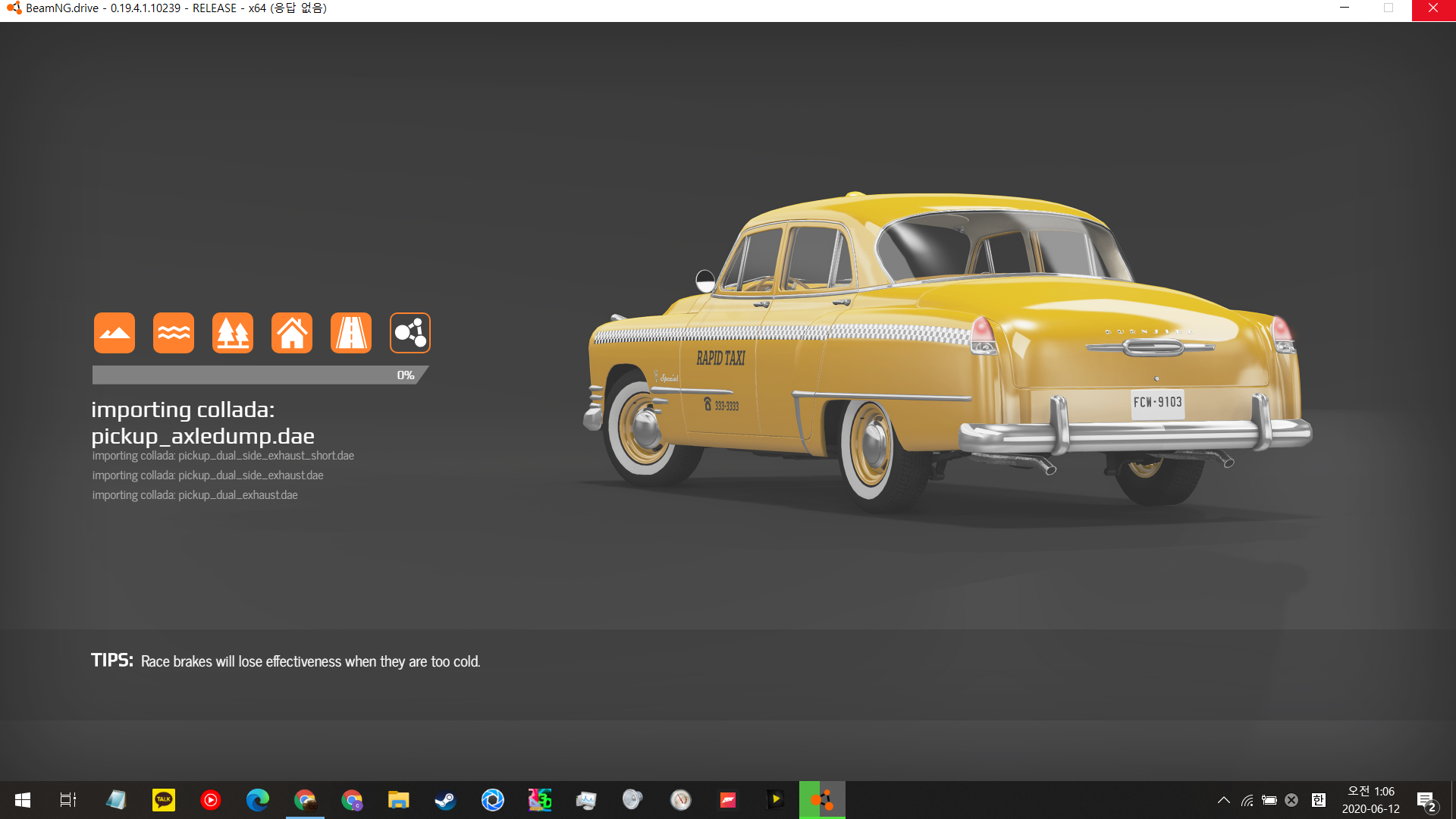This screenshot has height=819, width=1456.
Task: Click the forest trees loading icon
Action: (x=233, y=333)
